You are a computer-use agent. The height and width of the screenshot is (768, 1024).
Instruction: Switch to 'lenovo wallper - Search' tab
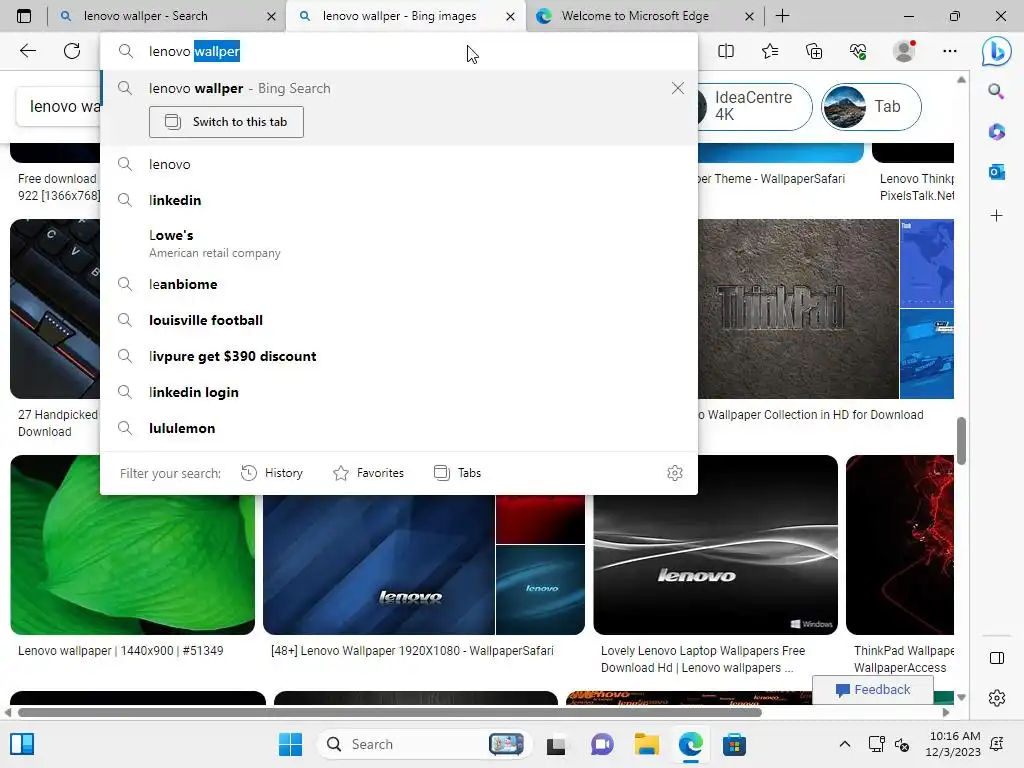(145, 16)
